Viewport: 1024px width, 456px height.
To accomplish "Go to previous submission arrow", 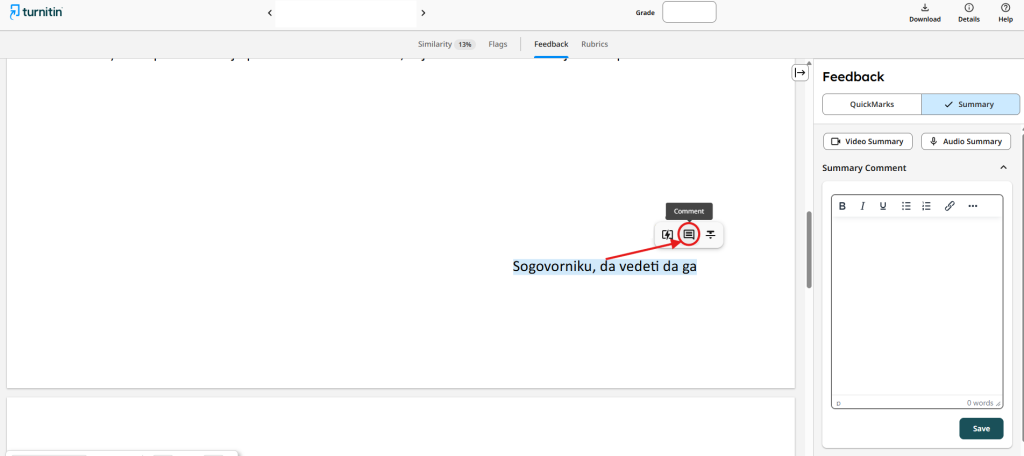I will 270,12.
